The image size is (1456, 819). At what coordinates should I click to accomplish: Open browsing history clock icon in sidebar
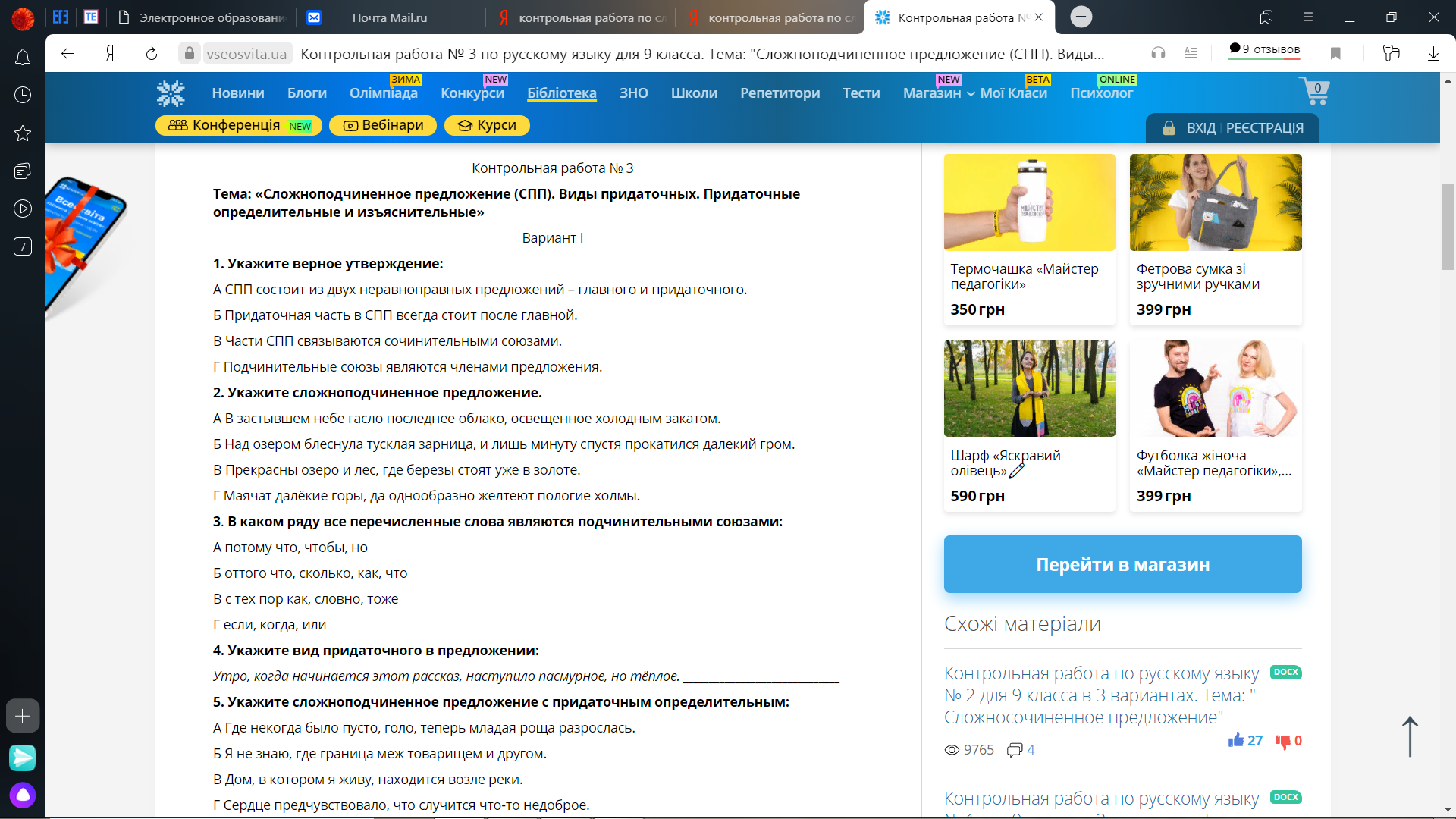pyautogui.click(x=23, y=95)
